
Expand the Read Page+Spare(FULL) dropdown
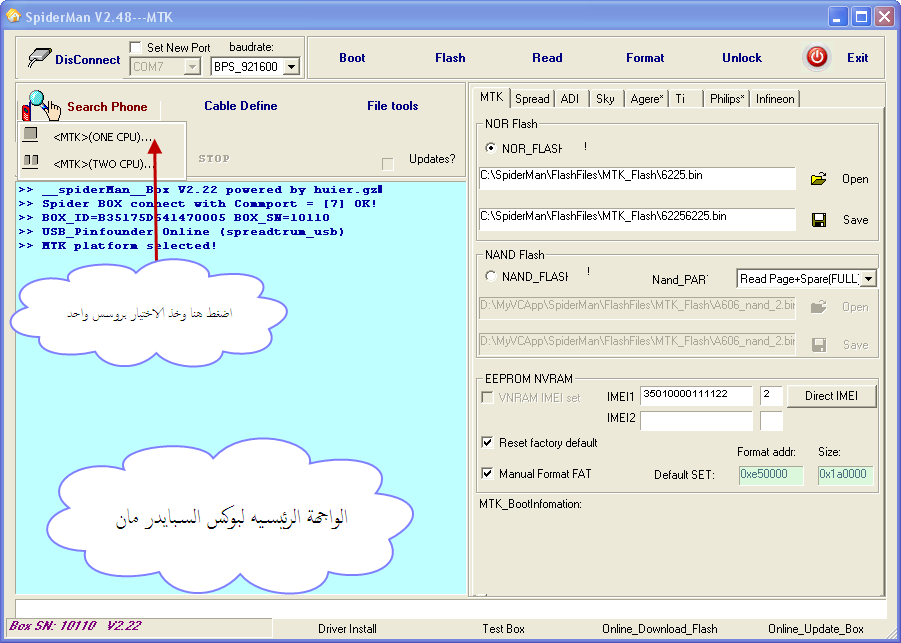click(x=868, y=279)
